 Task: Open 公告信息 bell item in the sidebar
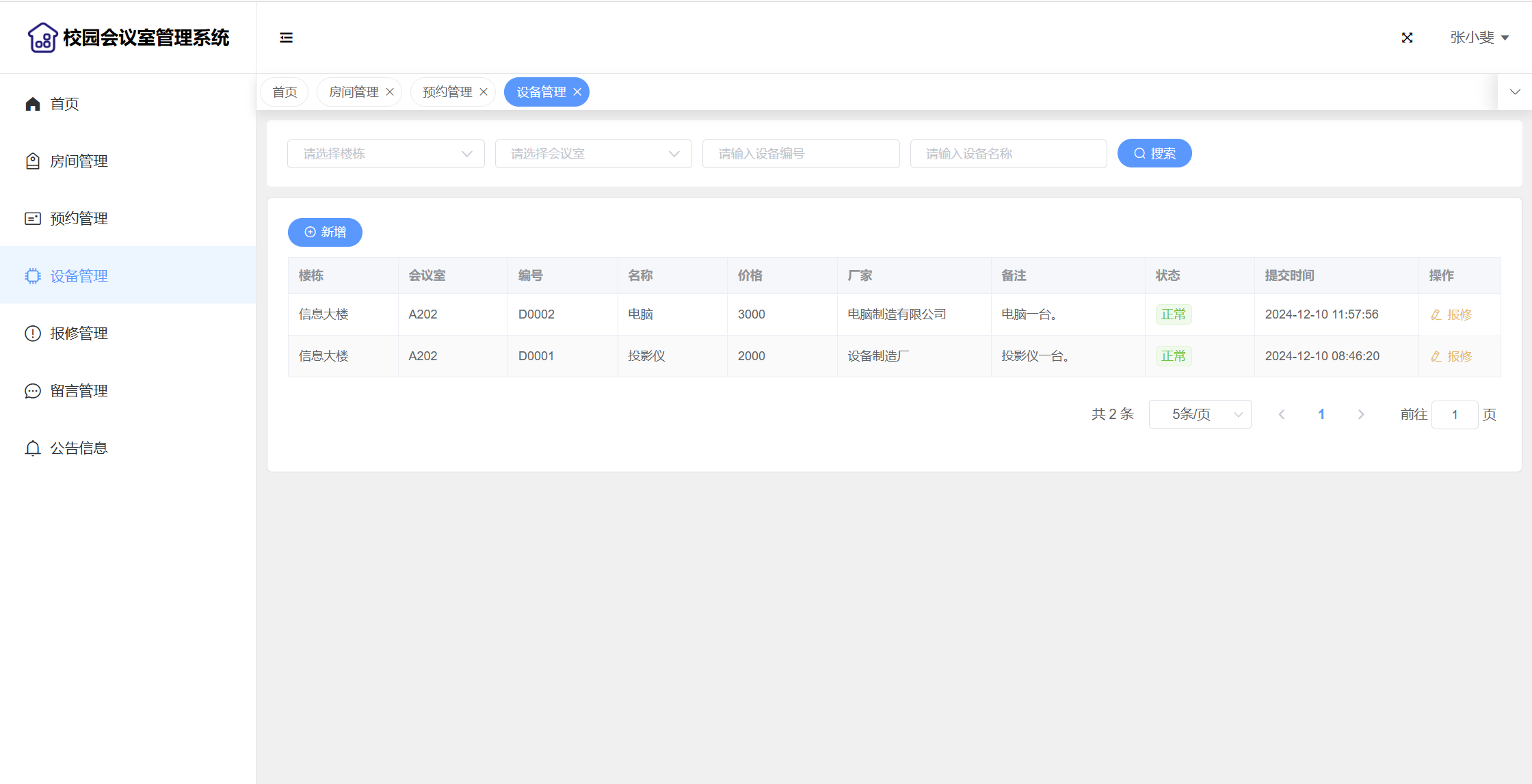click(79, 448)
